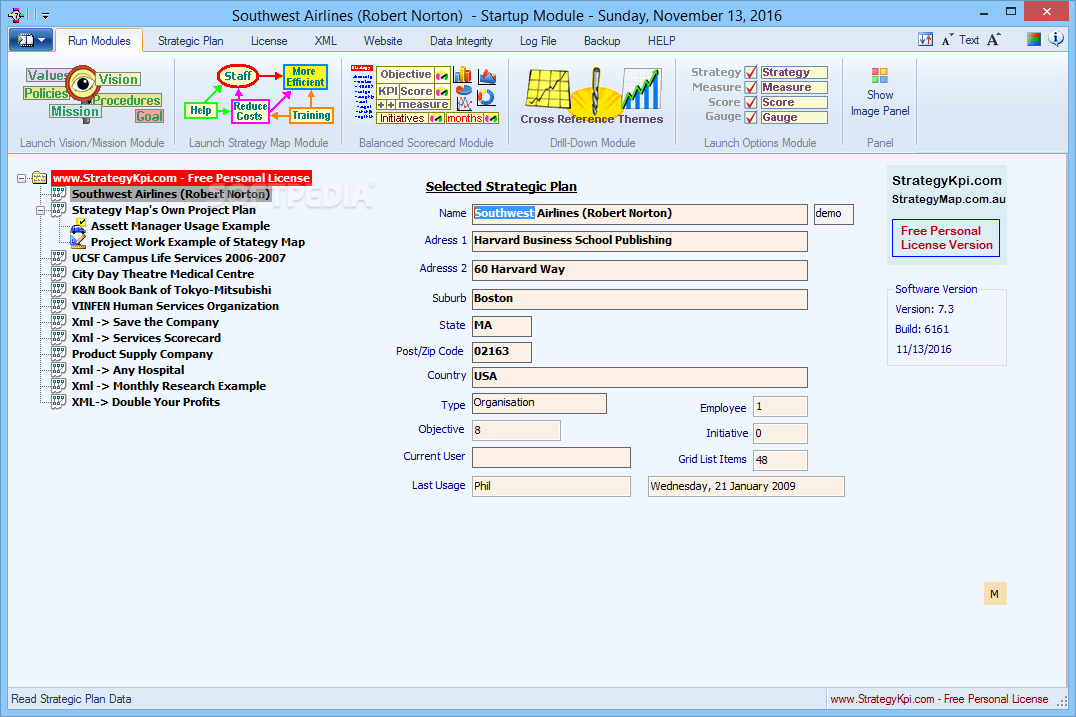Click the sort arrows icon near Text

(925, 40)
